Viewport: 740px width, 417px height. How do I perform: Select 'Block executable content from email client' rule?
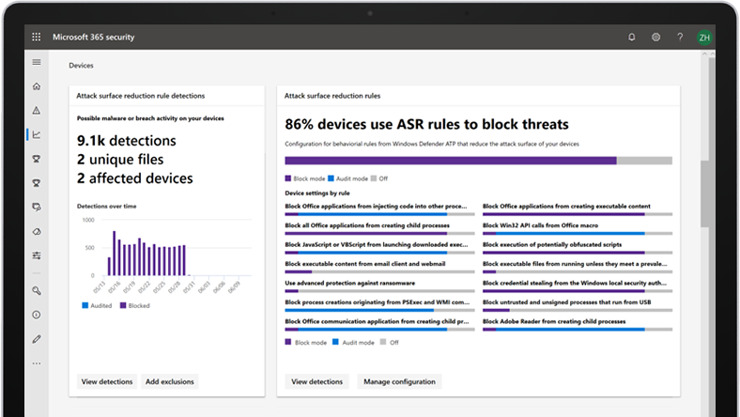pyautogui.click(x=365, y=264)
